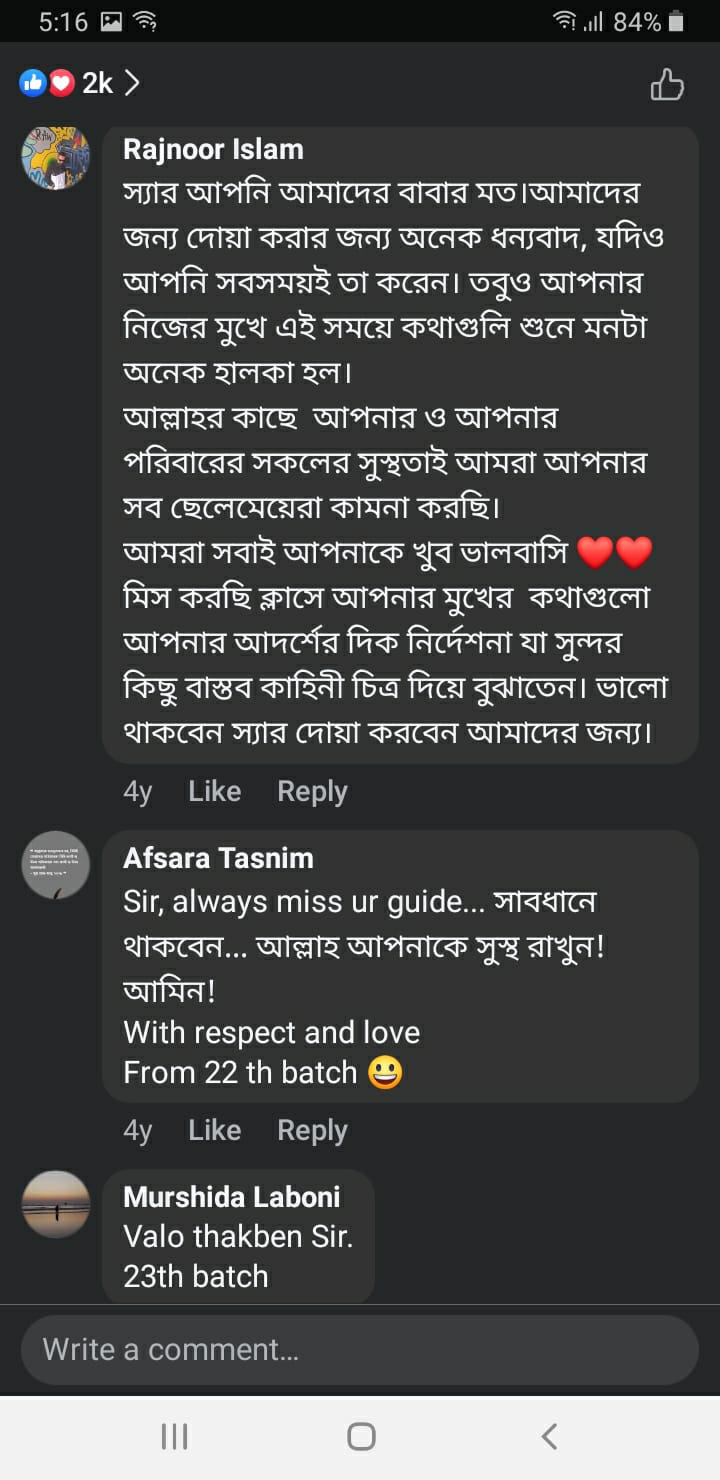
Task: Open Rajnoor Islam's profile picture
Action: (x=56, y=158)
